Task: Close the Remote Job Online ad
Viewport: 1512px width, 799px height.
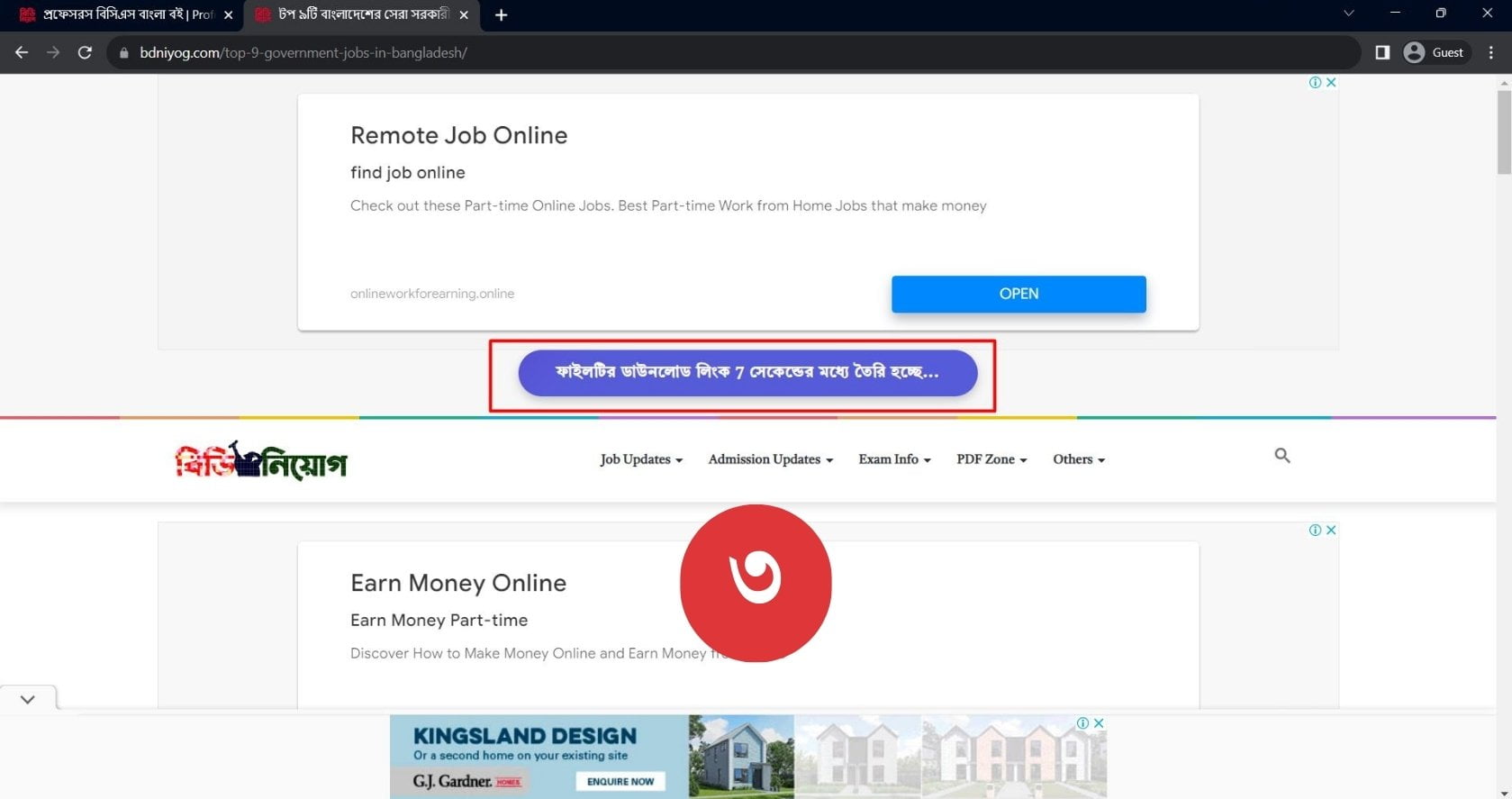Action: tap(1331, 82)
